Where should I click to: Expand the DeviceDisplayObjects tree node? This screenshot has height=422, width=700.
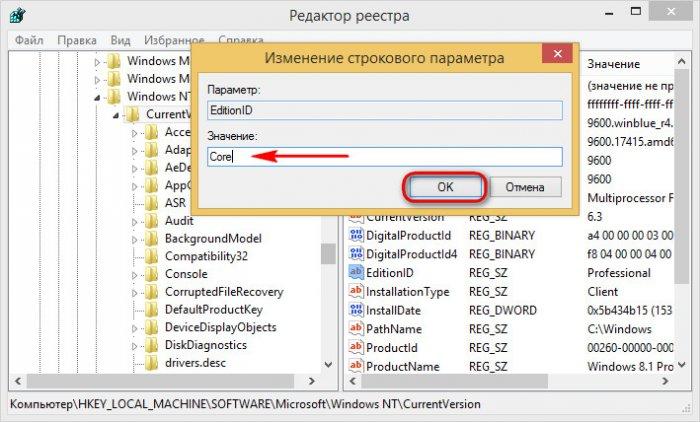coord(135,329)
